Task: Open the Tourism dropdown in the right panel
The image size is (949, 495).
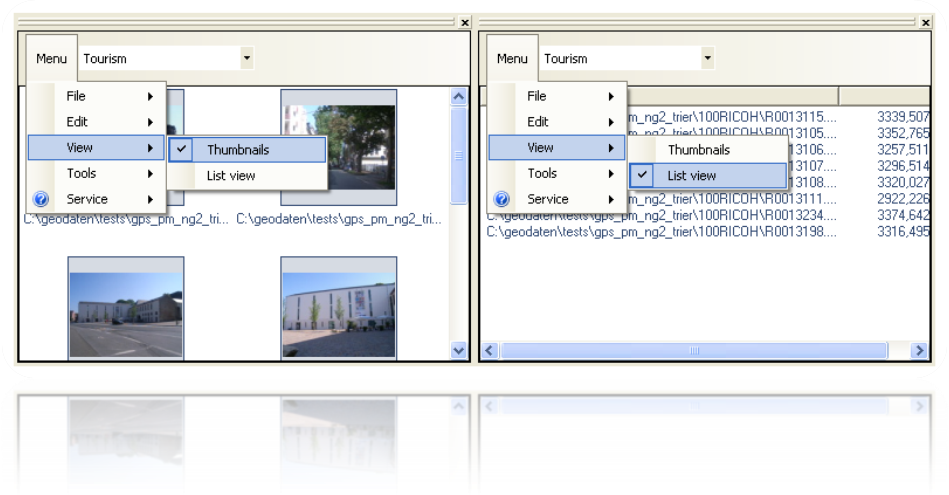Action: (708, 59)
